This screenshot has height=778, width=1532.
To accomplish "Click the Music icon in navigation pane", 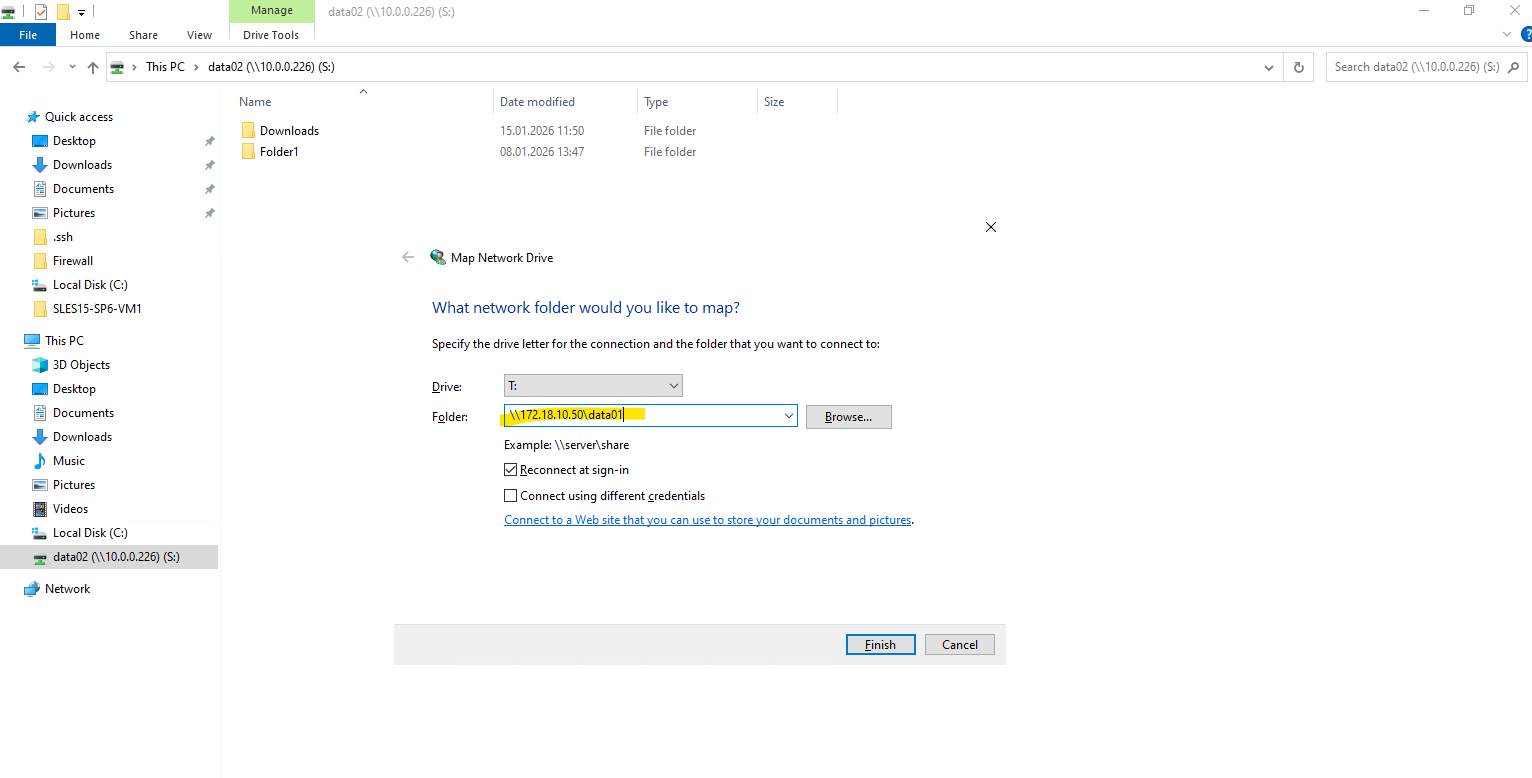I will [40, 461].
